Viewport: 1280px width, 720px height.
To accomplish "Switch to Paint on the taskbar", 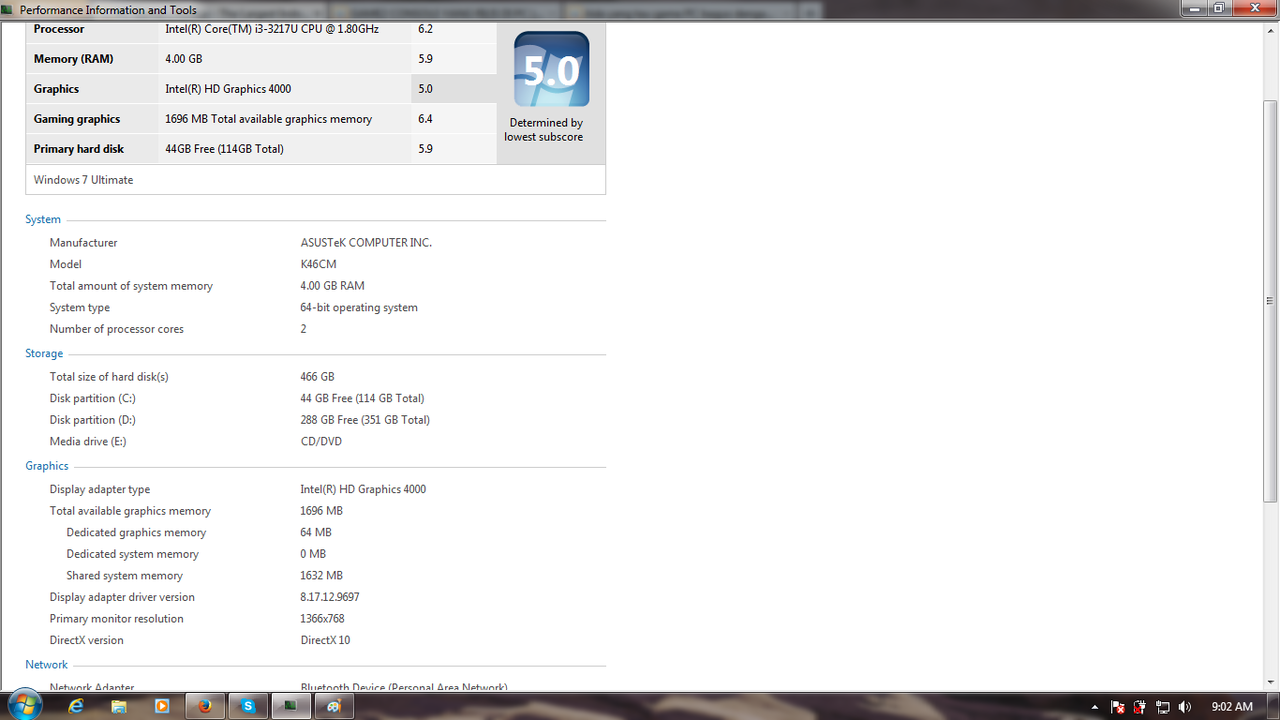I will tap(334, 706).
